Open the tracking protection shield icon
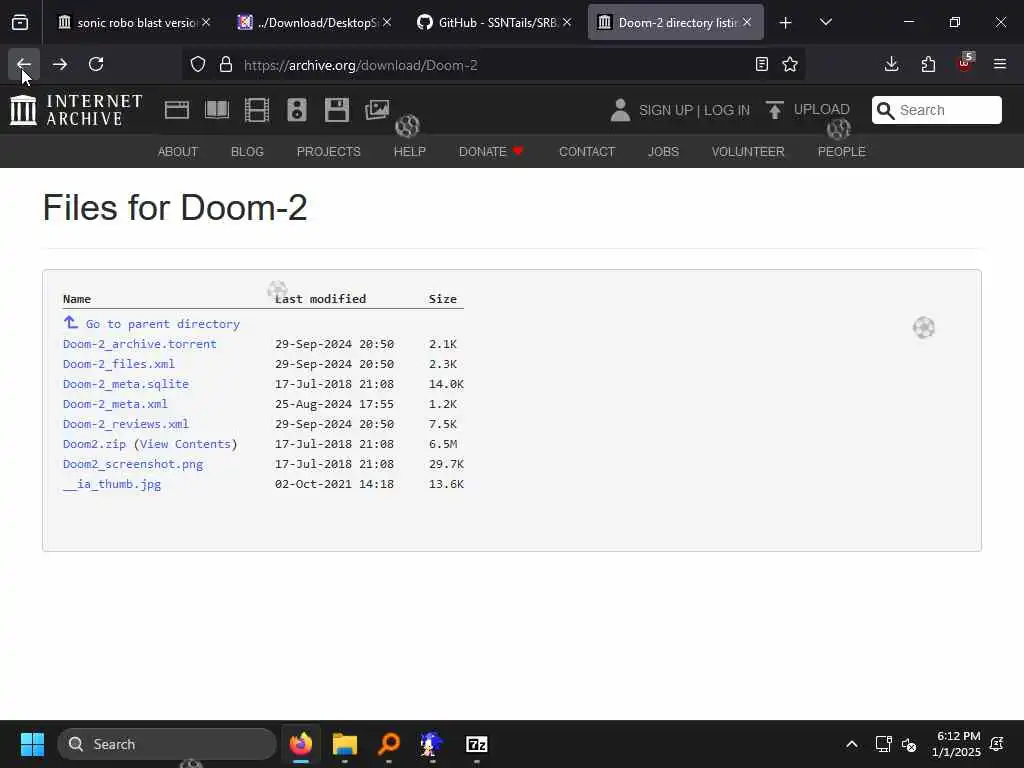Screen dimensions: 1024x768 (198, 65)
